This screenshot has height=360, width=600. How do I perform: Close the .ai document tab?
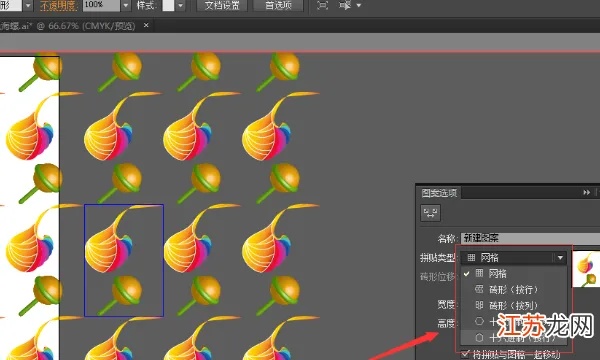pyautogui.click(x=146, y=25)
